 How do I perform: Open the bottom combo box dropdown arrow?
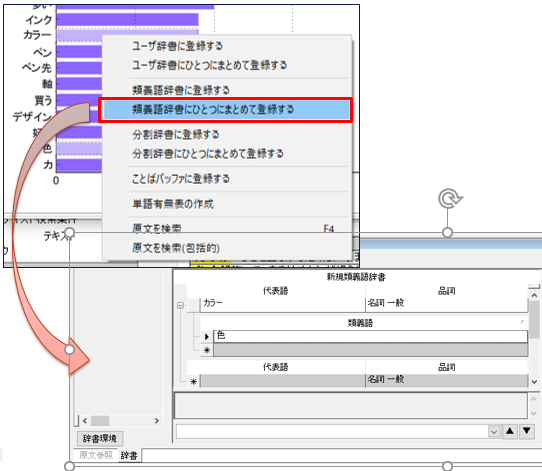(x=494, y=432)
